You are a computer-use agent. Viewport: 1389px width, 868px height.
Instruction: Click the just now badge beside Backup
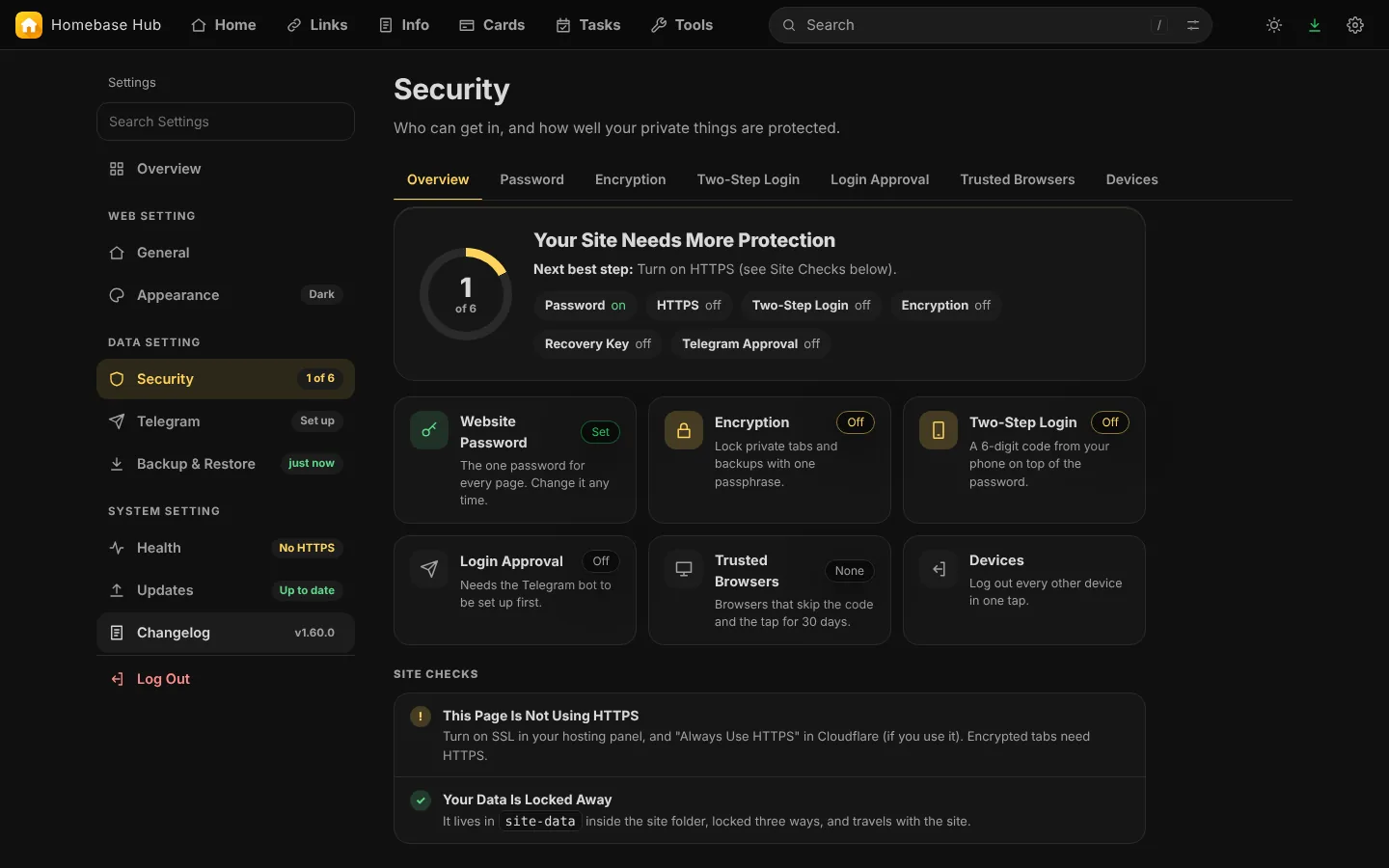click(312, 464)
